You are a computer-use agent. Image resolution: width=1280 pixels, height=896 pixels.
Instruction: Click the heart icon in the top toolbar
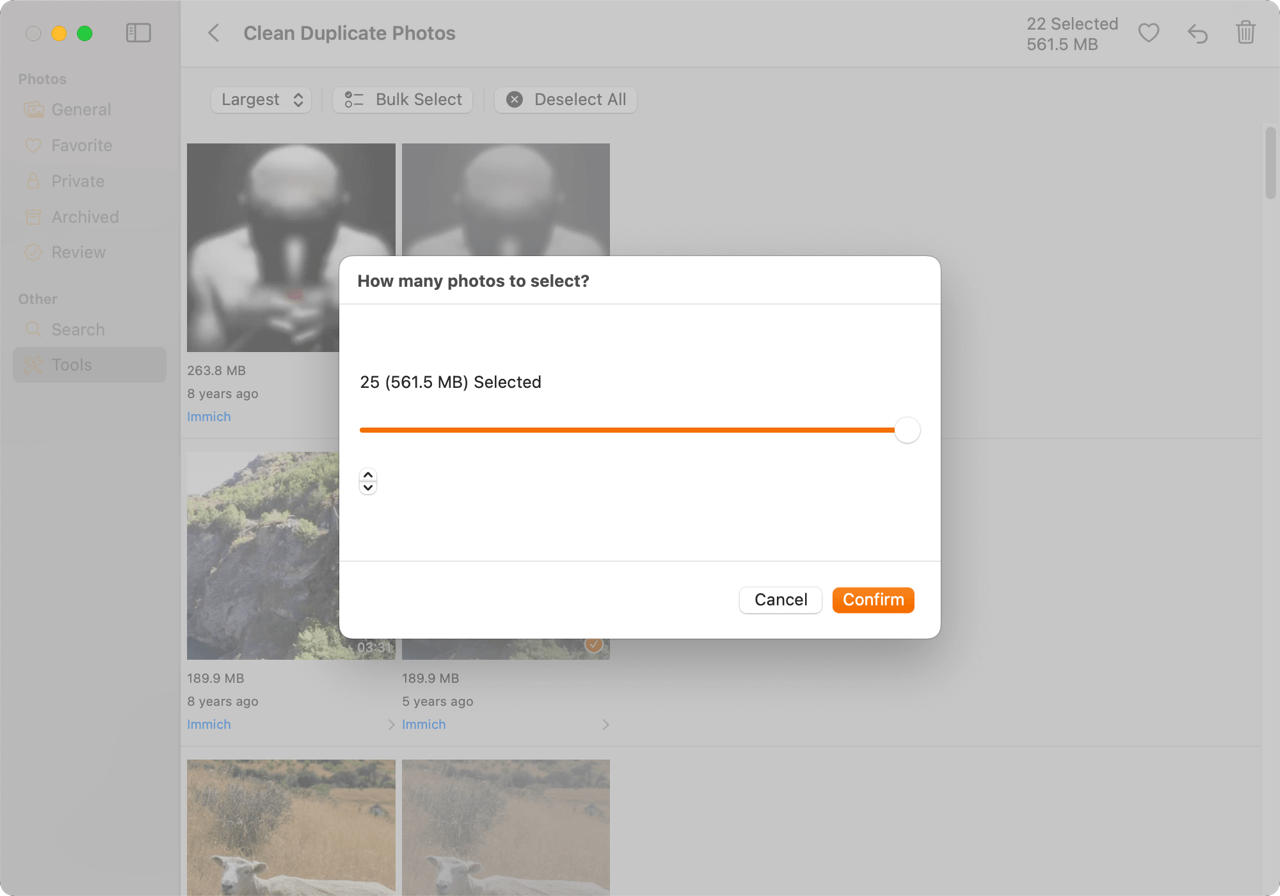1148,33
